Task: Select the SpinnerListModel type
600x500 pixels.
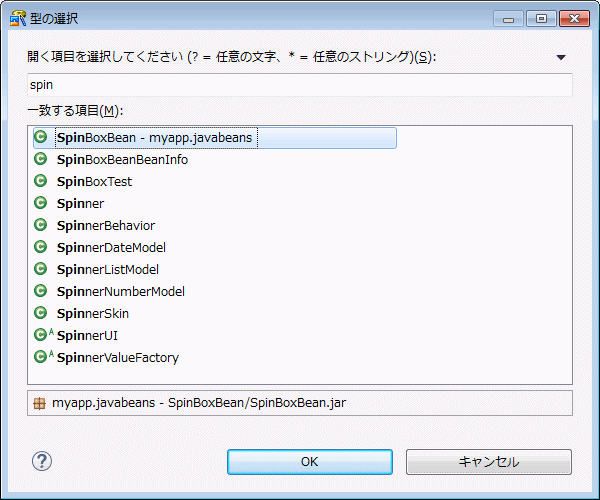Action: (108, 269)
